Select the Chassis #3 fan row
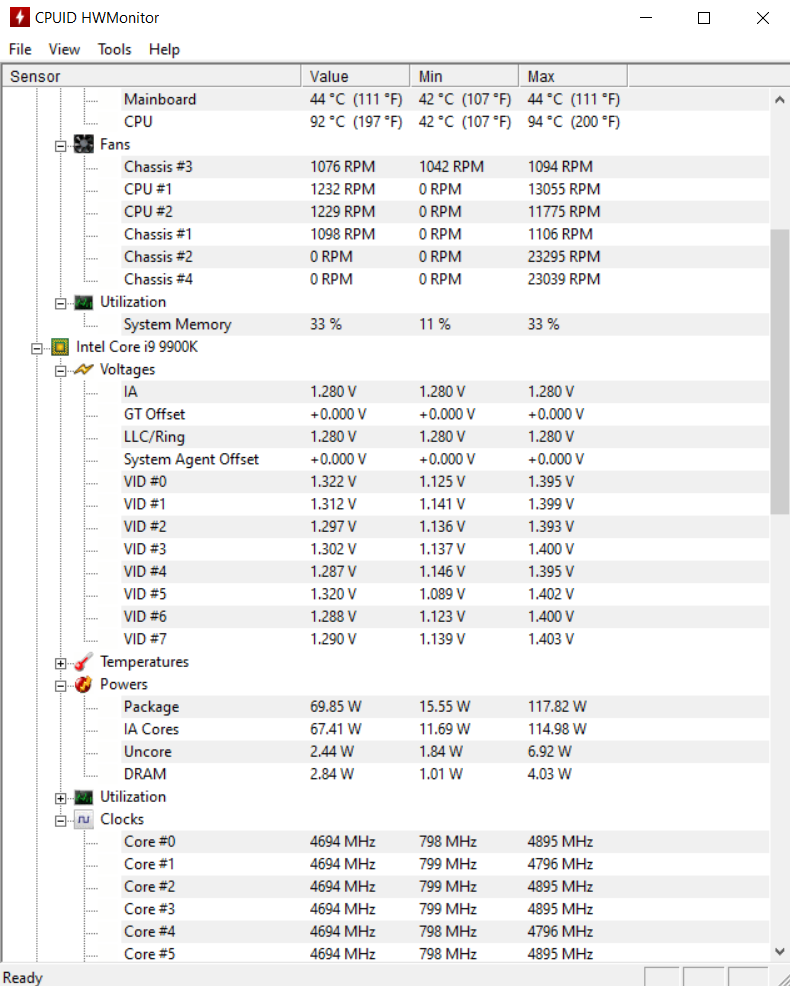 point(445,167)
